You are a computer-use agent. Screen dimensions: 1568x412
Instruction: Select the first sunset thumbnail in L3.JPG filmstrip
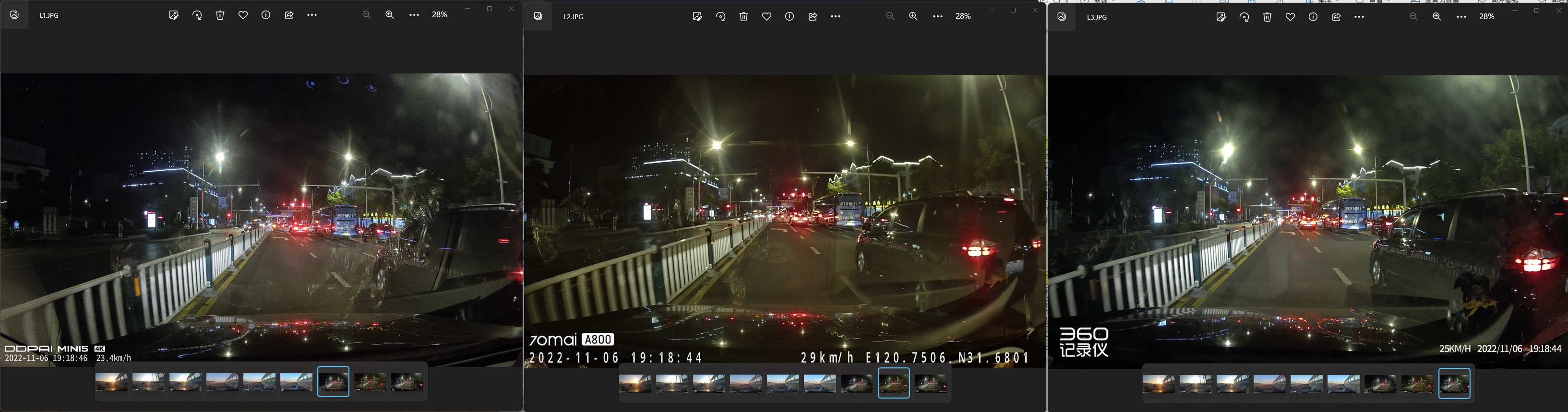click(x=1158, y=384)
